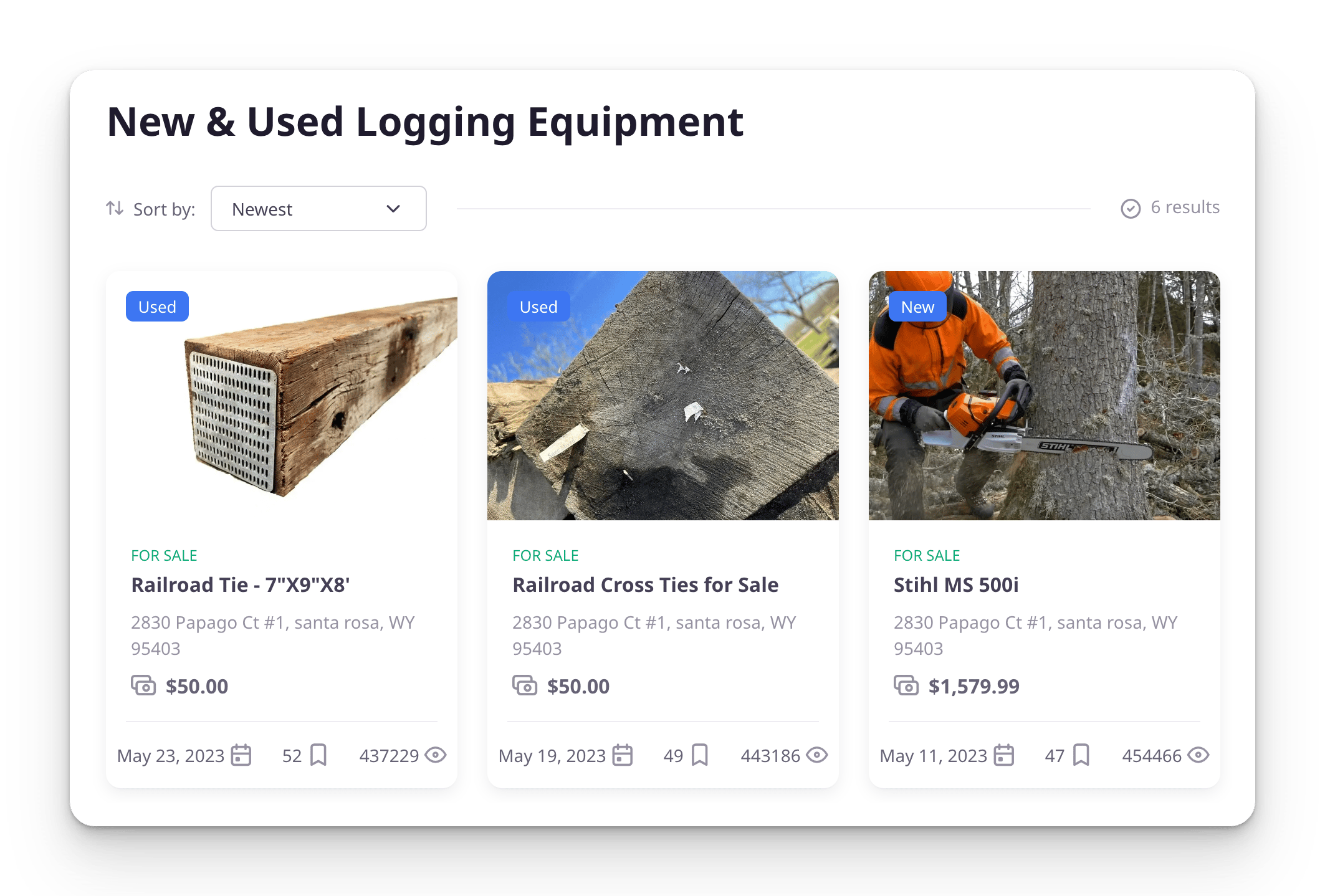Click the Used badge on Railroad Cross Ties card
Viewport: 1325px width, 896px height.
(538, 307)
